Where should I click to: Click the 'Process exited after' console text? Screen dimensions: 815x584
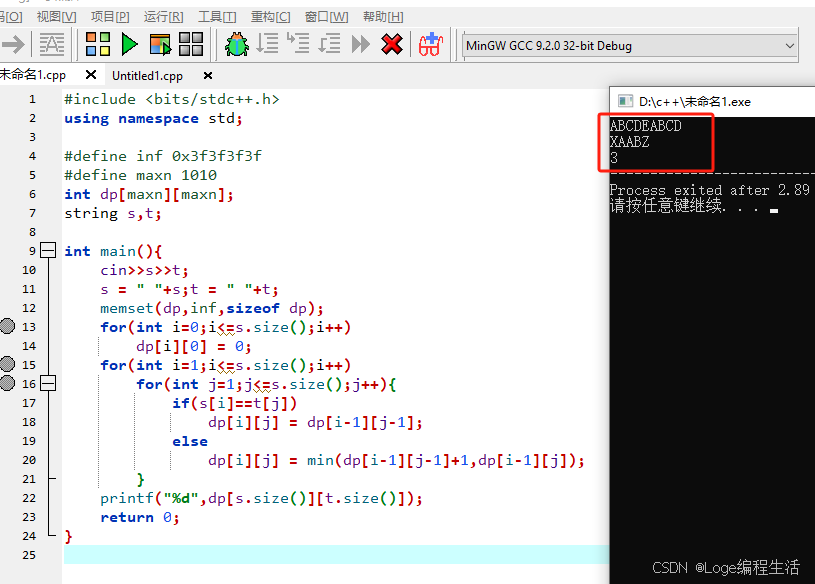[710, 190]
